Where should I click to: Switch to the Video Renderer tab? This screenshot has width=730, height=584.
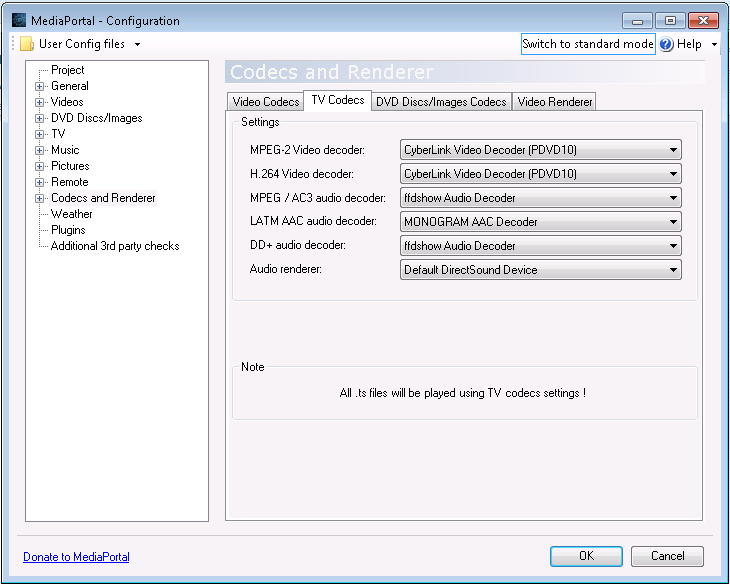(555, 102)
